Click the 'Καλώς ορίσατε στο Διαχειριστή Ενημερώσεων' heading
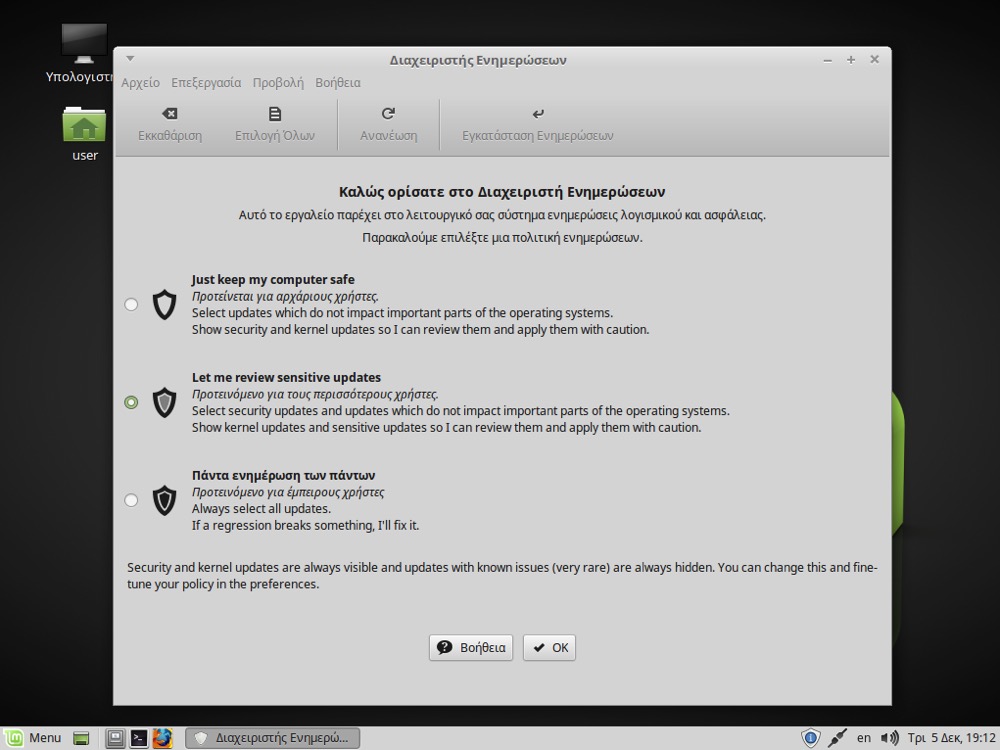Screen dimensions: 1000x750 [x=502, y=192]
